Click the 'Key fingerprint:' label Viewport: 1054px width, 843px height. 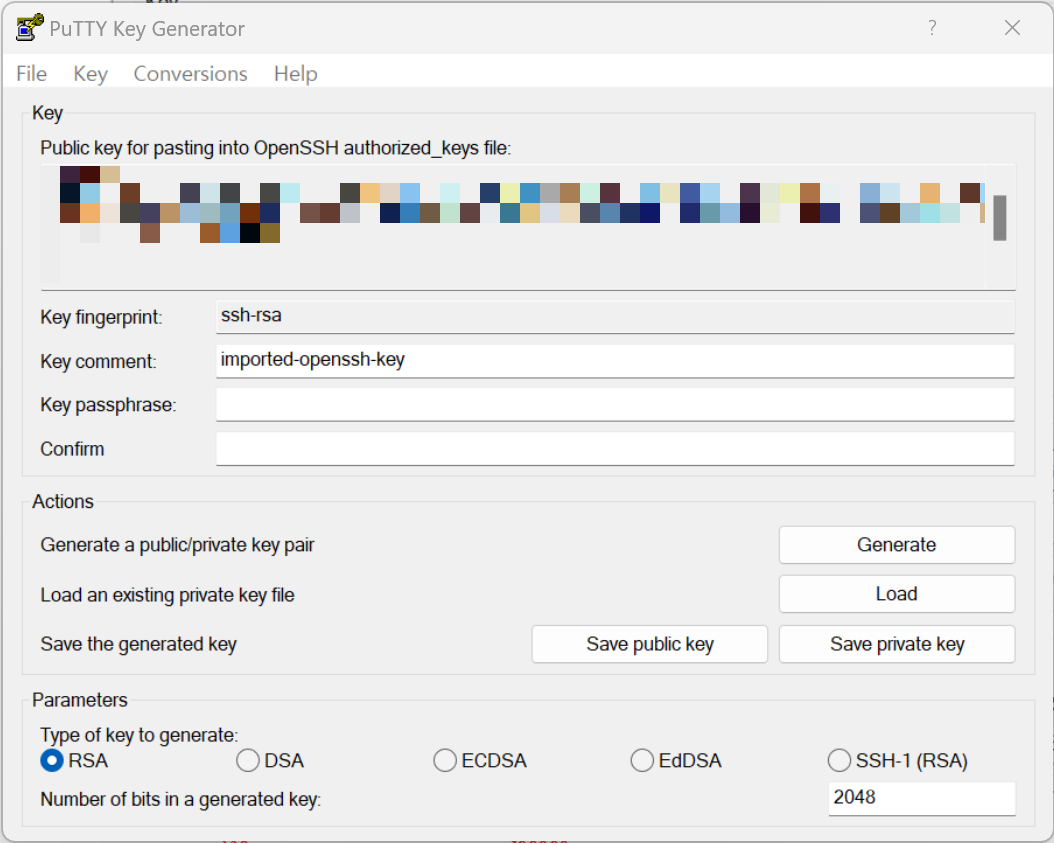(102, 317)
